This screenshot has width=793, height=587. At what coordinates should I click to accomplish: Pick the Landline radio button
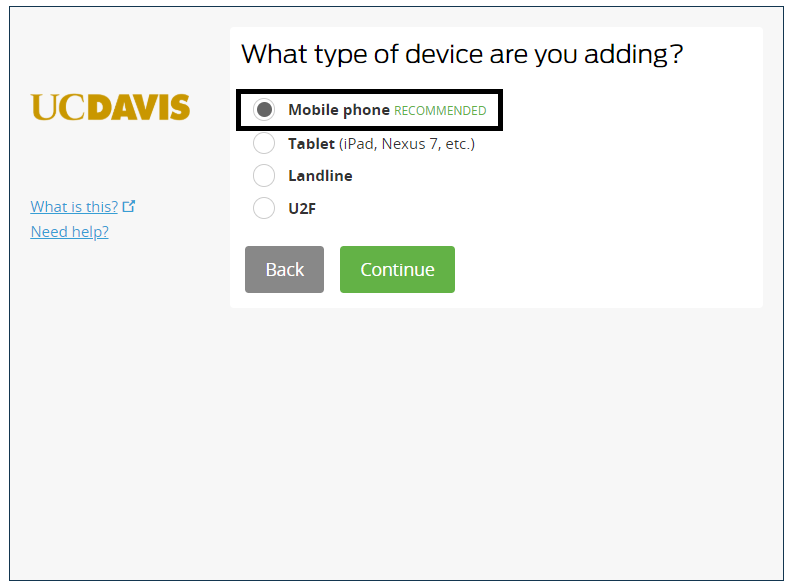click(x=264, y=176)
